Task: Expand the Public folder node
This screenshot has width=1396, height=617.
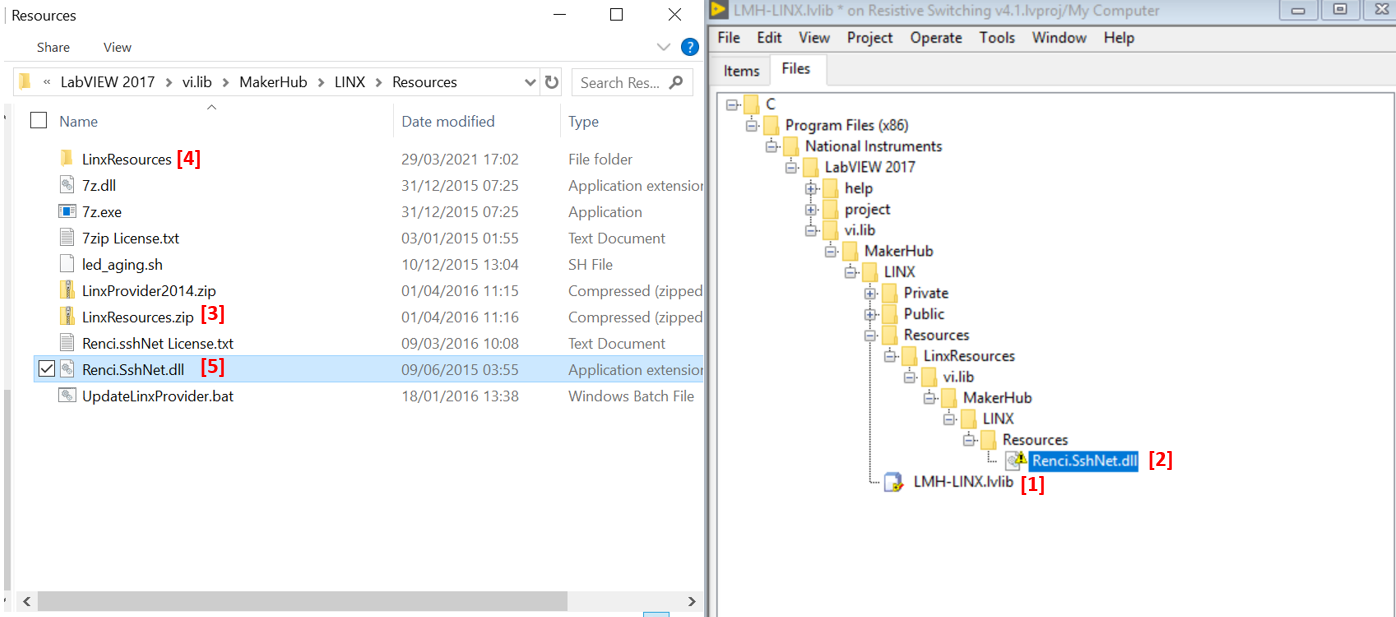Action: 871,314
